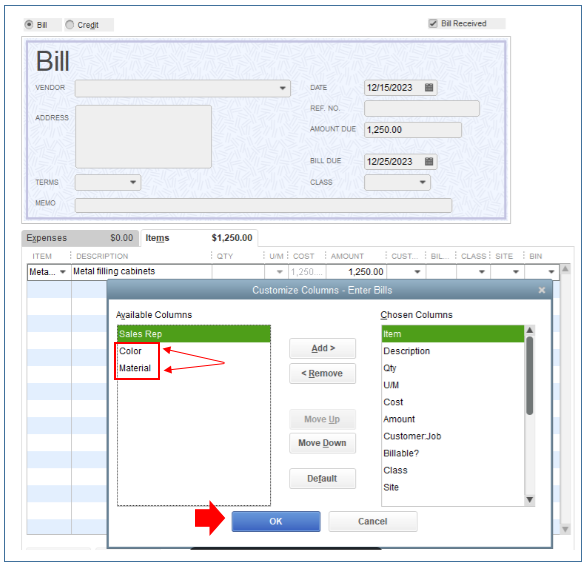588x568 pixels.
Task: Click the OK button
Action: point(276,521)
